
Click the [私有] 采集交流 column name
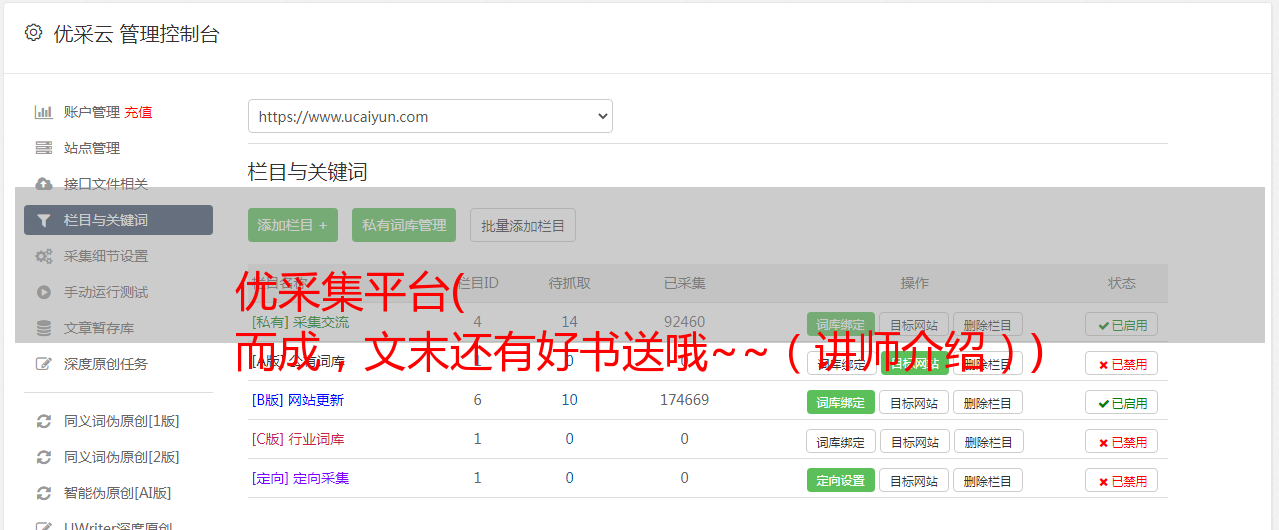point(300,322)
